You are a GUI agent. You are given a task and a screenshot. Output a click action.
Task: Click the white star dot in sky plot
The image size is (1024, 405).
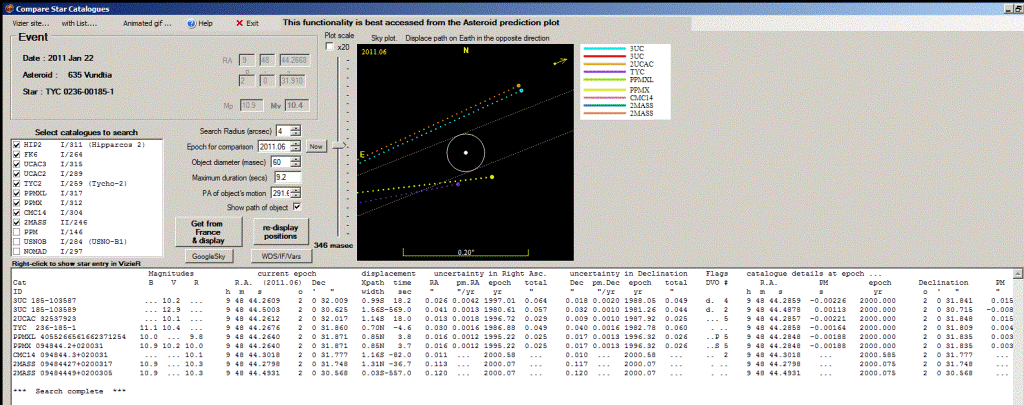(x=465, y=153)
